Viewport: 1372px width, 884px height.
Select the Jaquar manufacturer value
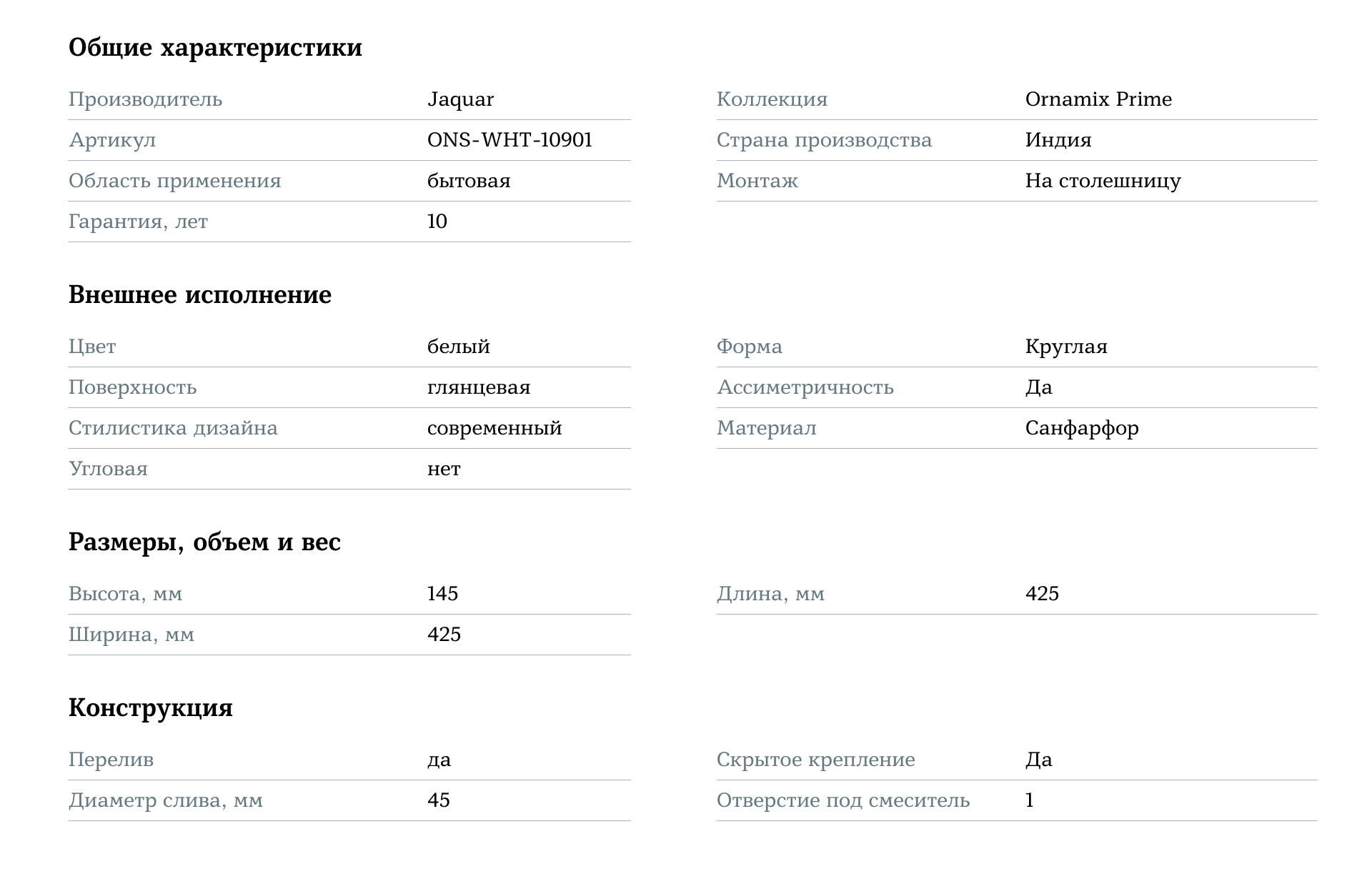click(x=460, y=99)
